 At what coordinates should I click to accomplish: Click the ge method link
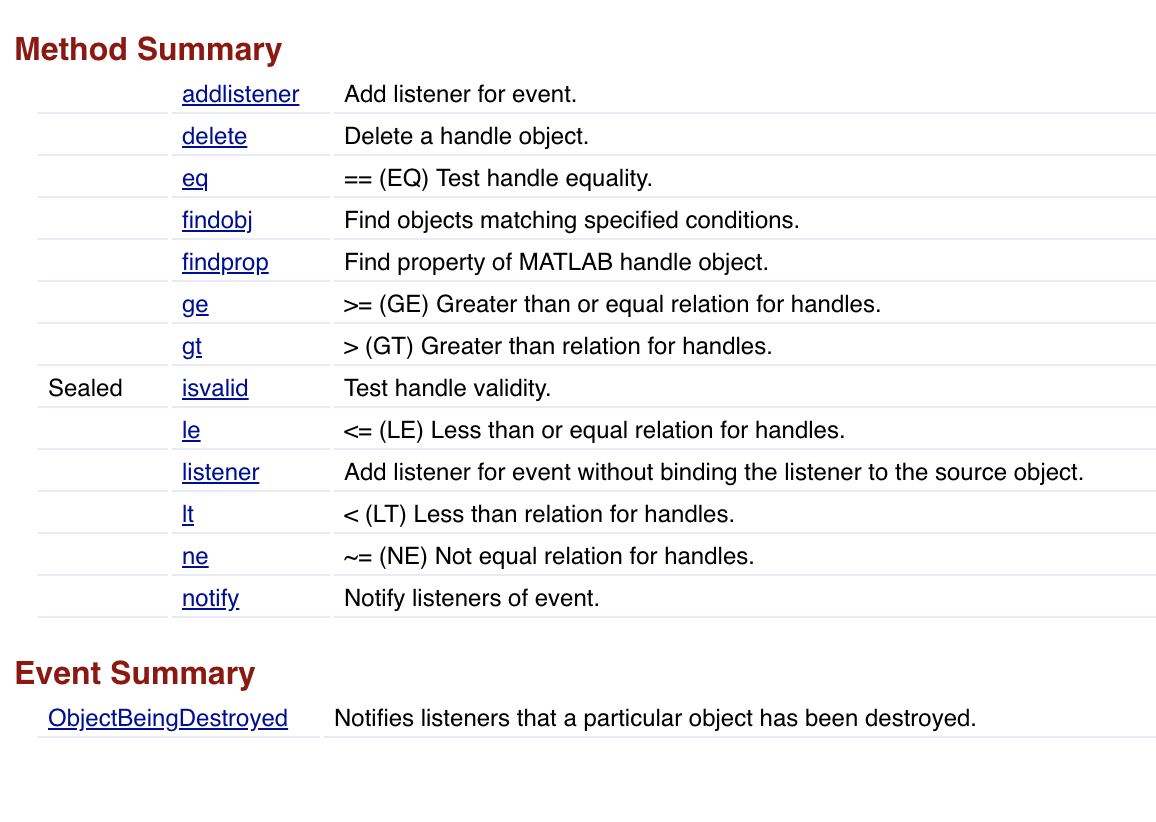(x=195, y=304)
